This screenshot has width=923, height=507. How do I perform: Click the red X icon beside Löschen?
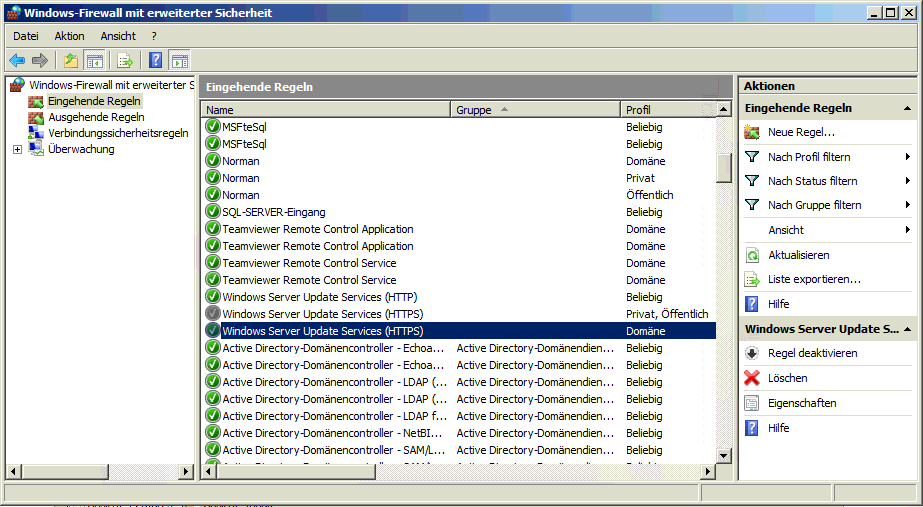pyautogui.click(x=752, y=378)
